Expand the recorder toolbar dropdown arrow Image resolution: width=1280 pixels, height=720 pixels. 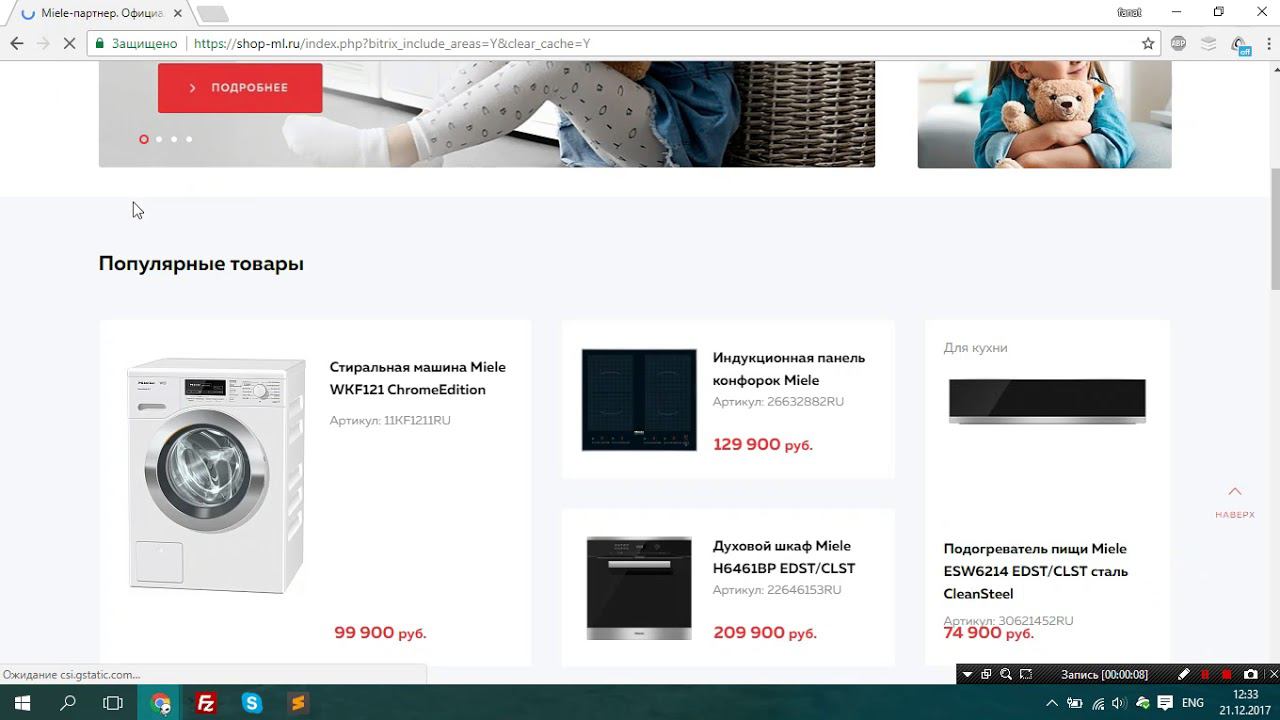click(967, 675)
